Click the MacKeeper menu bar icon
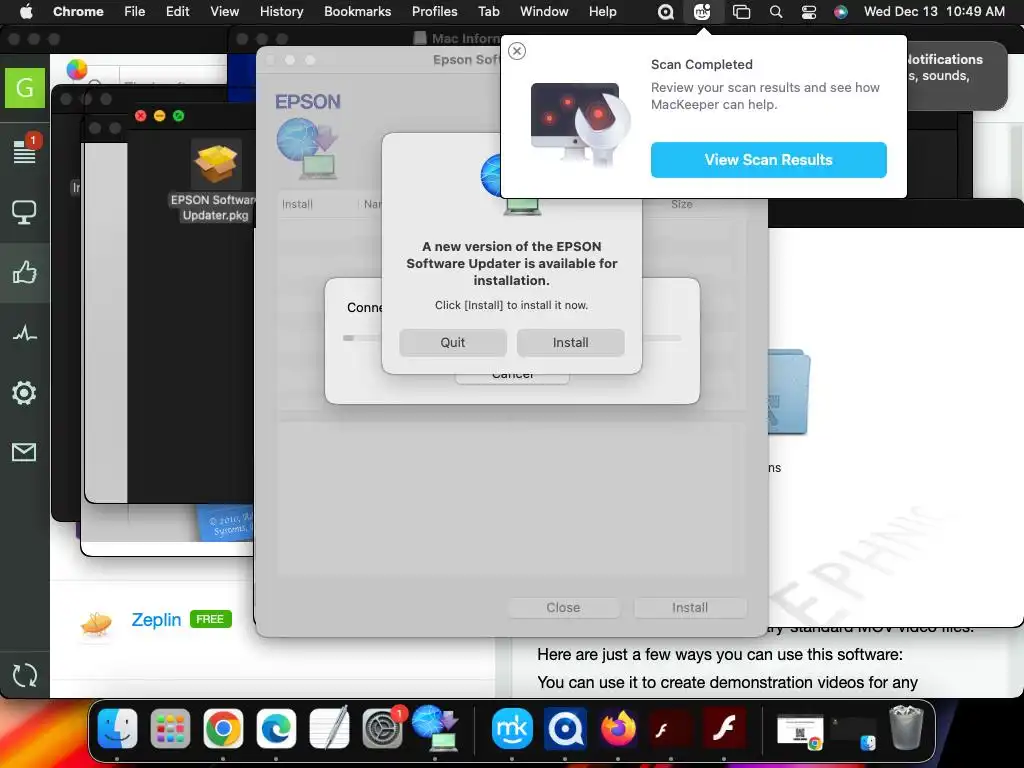The width and height of the screenshot is (1024, 768). coord(702,12)
